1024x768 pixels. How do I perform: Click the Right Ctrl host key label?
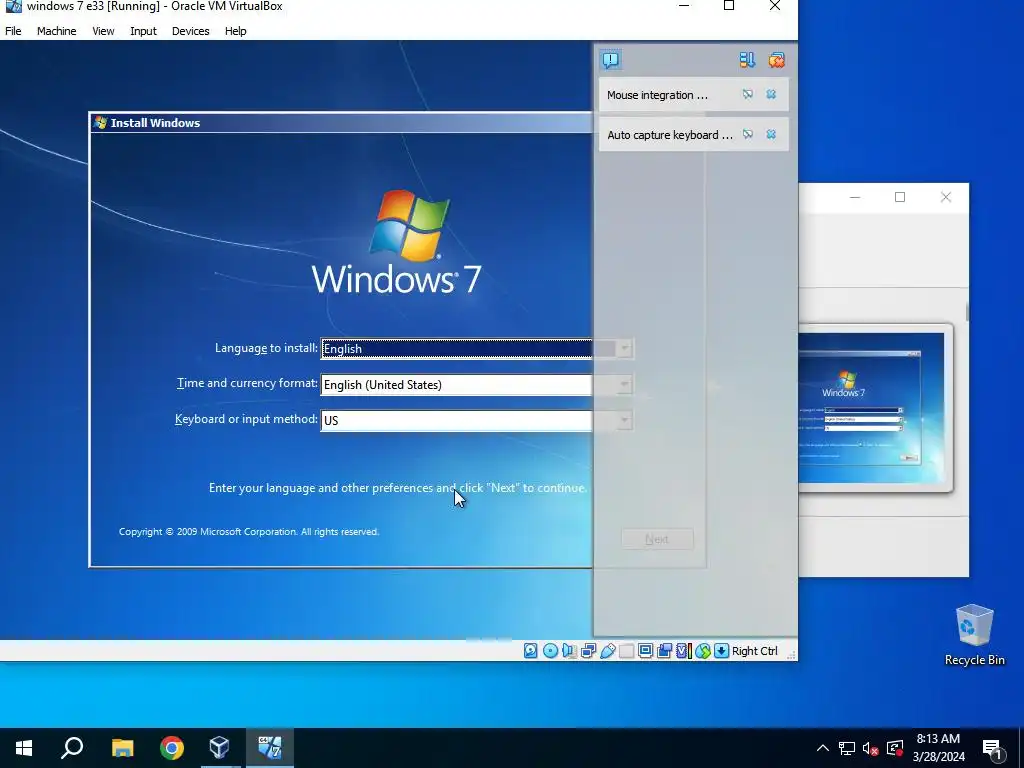pyautogui.click(x=754, y=651)
